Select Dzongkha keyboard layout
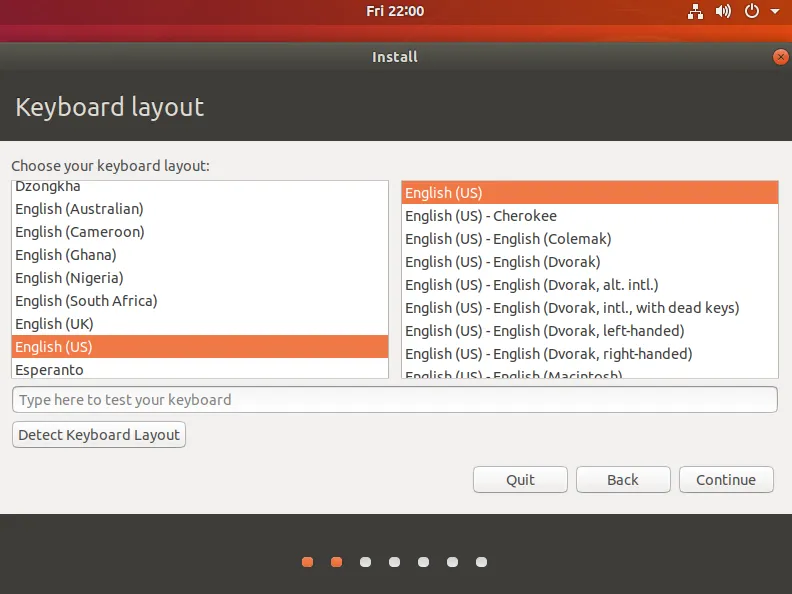This screenshot has width=792, height=594. click(200, 186)
